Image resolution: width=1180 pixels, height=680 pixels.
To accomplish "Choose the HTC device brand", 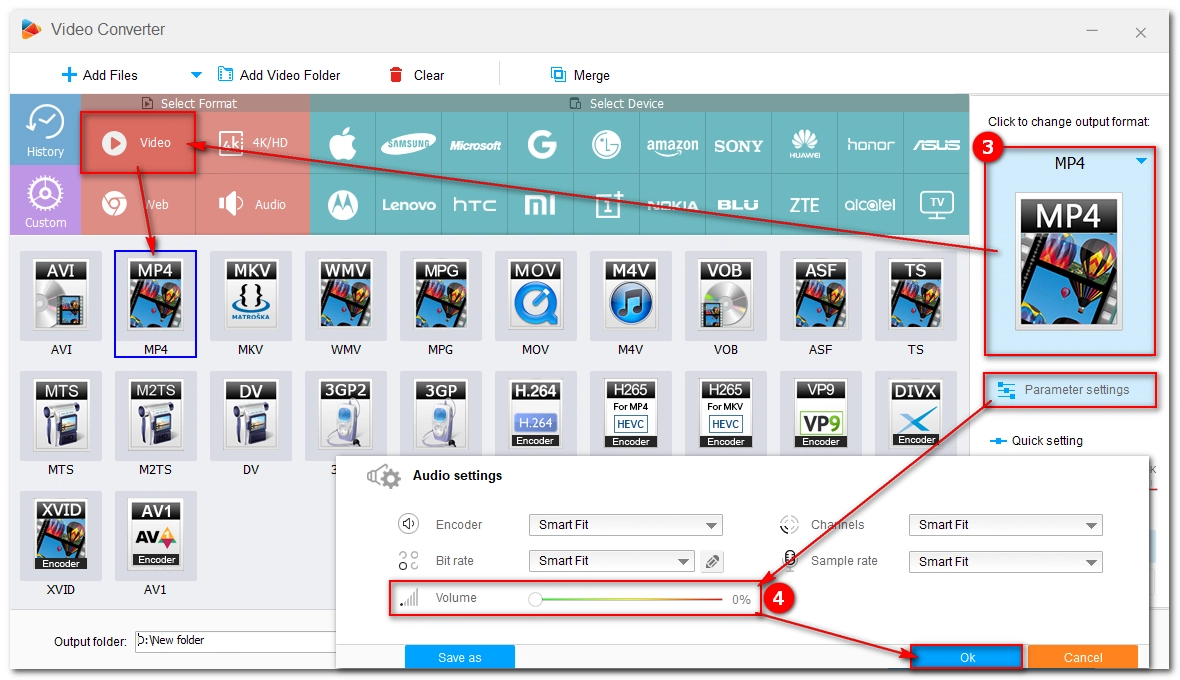I will 475,204.
